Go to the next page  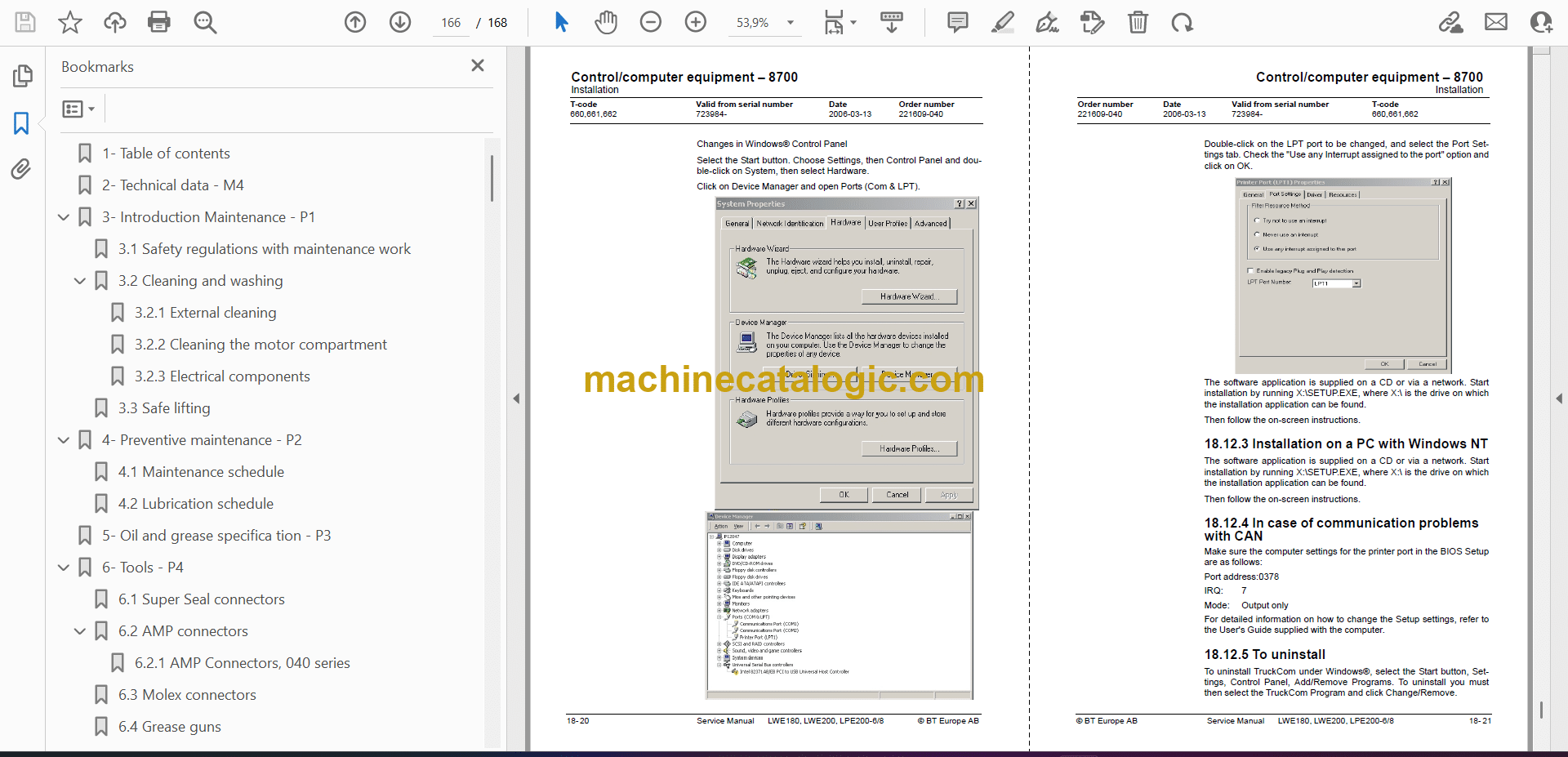pyautogui.click(x=400, y=22)
